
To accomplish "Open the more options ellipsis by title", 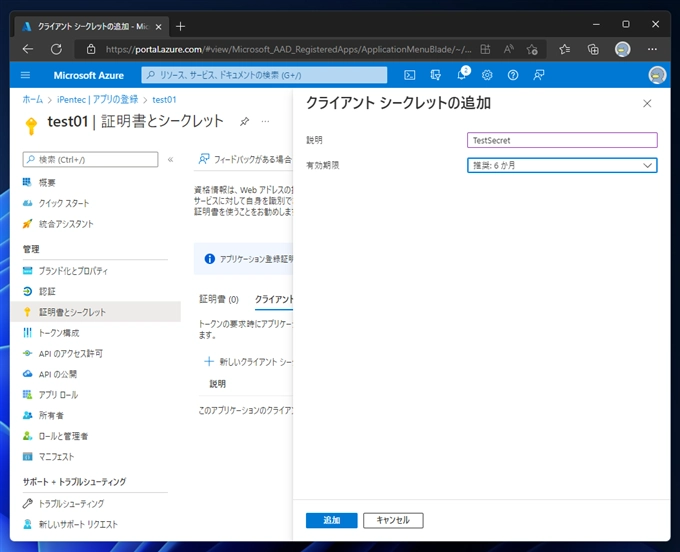I will click(x=266, y=121).
